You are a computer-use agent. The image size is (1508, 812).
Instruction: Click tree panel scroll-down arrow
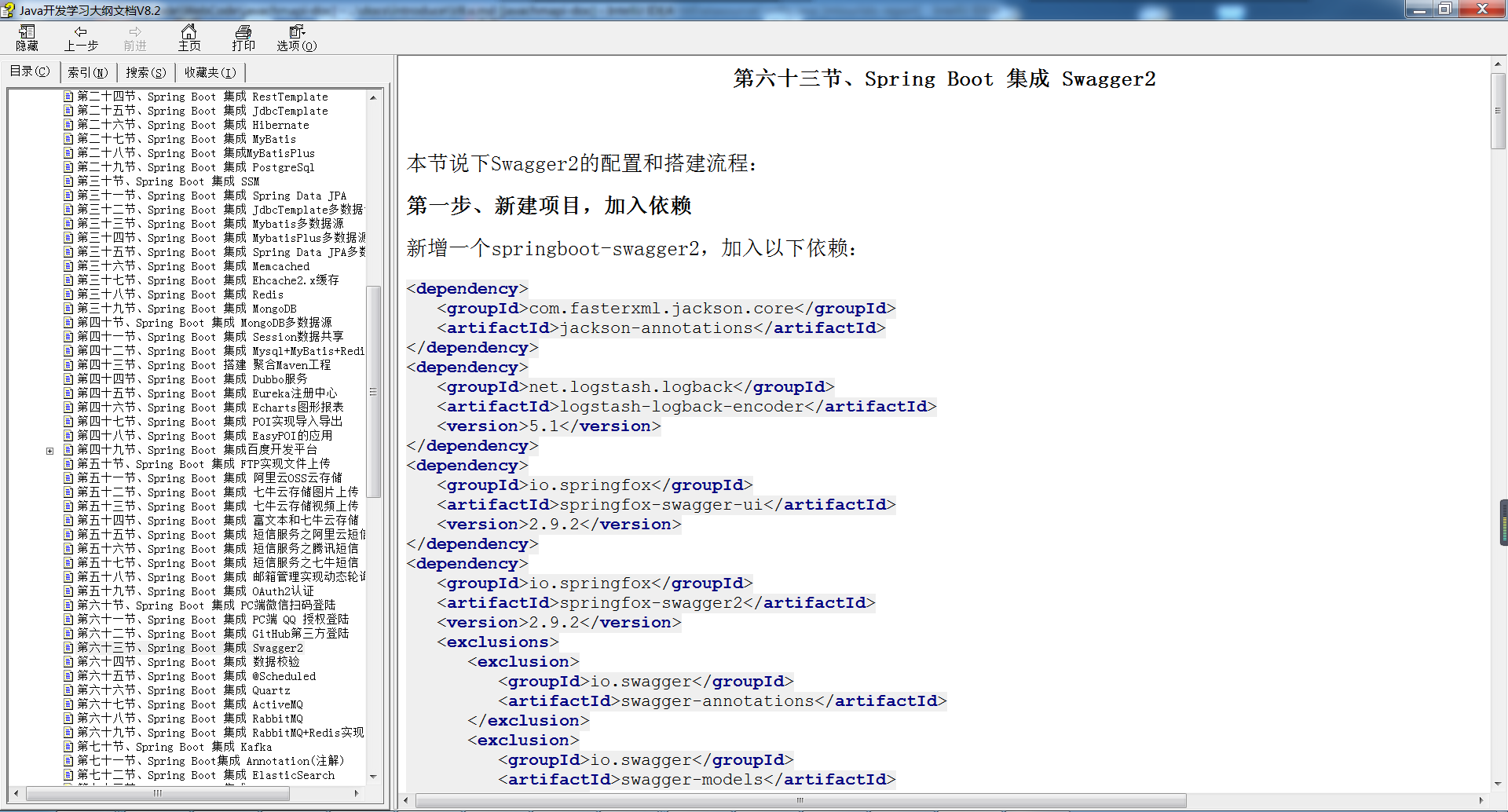[x=374, y=777]
